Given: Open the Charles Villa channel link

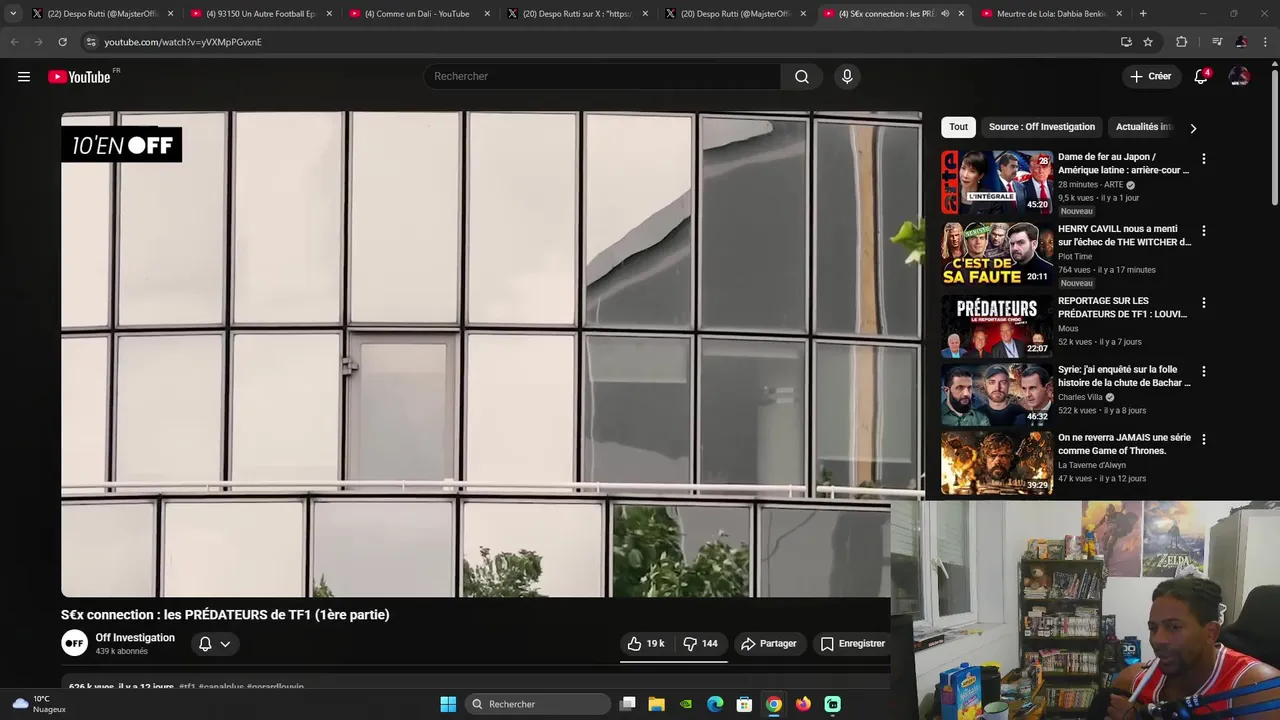Looking at the screenshot, I should coord(1080,397).
